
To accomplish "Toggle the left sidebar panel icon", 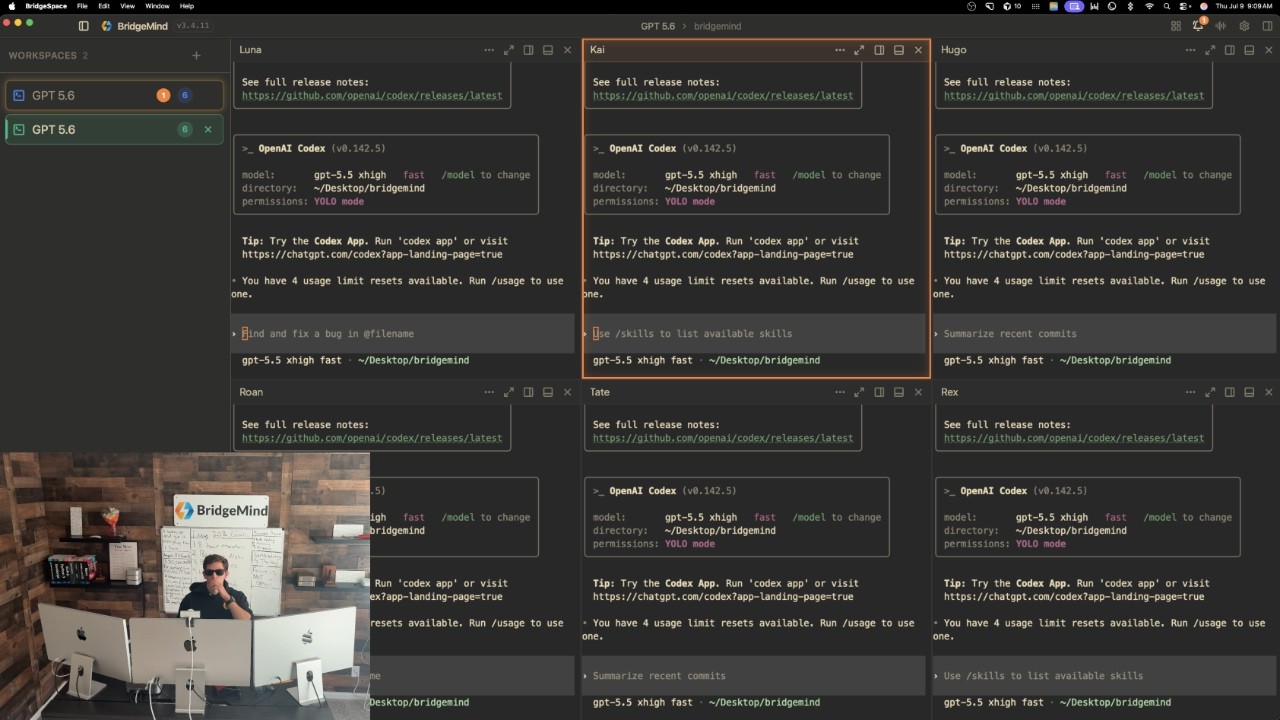I will coord(83,26).
